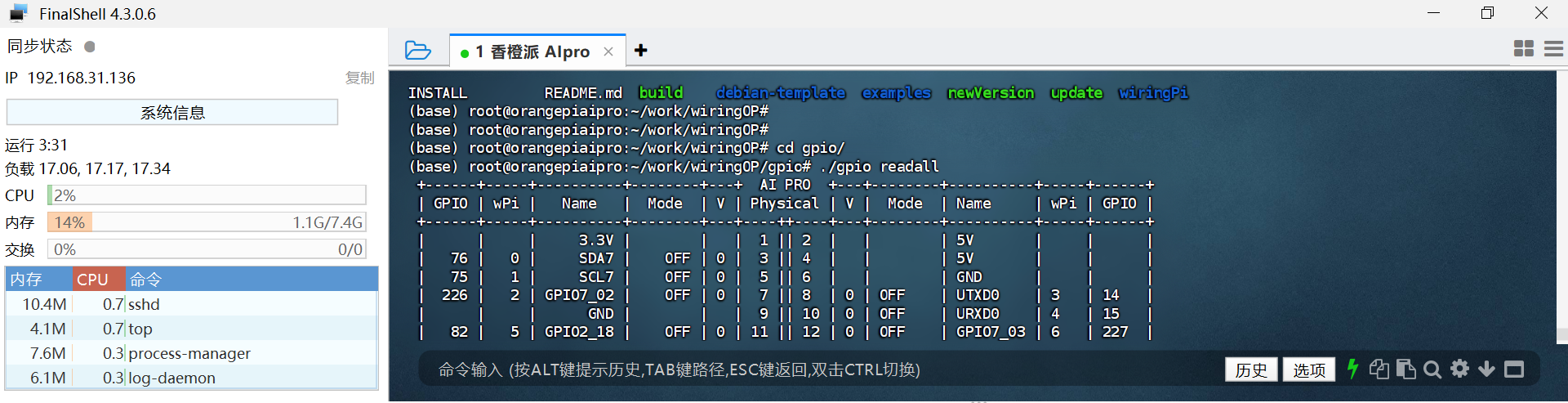Click examples directory in terminal output

tap(897, 92)
